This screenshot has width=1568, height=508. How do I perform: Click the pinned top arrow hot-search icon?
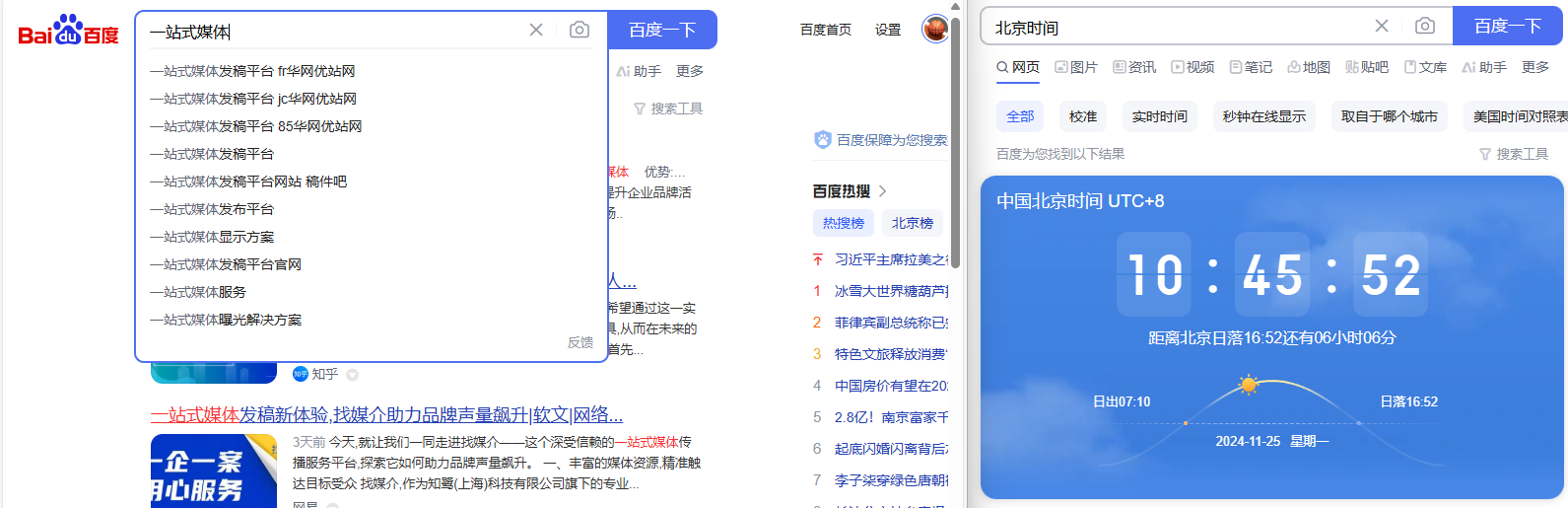tap(817, 259)
